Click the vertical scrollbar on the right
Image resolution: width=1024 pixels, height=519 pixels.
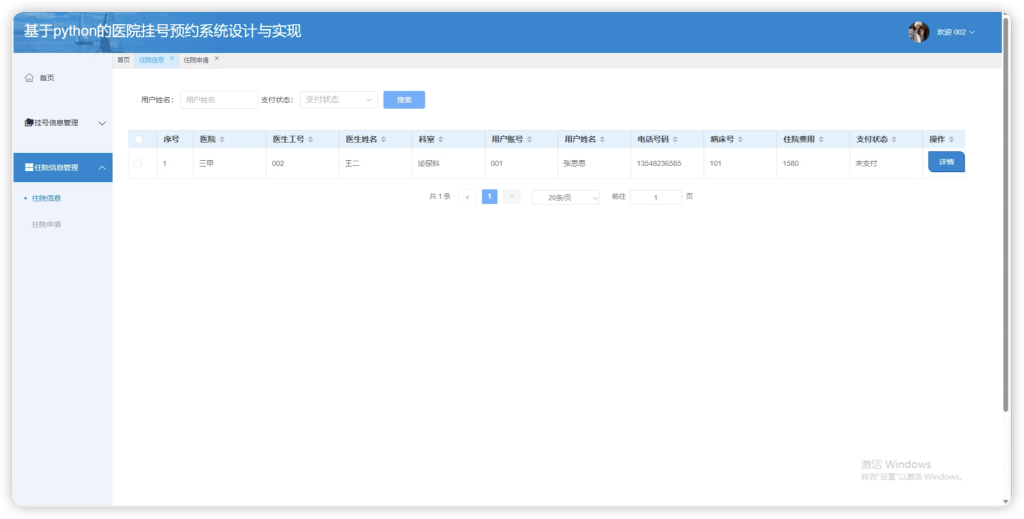[1006, 215]
